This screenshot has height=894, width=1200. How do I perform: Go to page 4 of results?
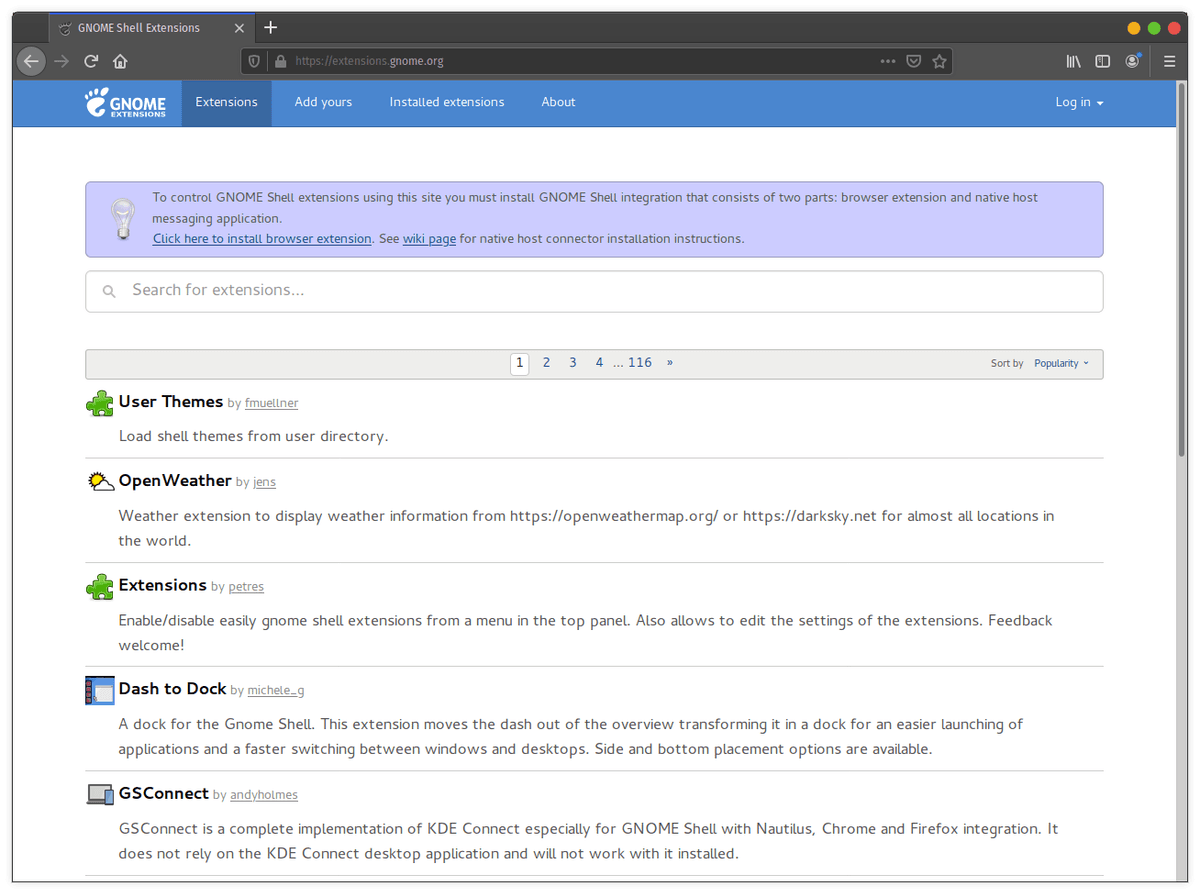pos(599,363)
